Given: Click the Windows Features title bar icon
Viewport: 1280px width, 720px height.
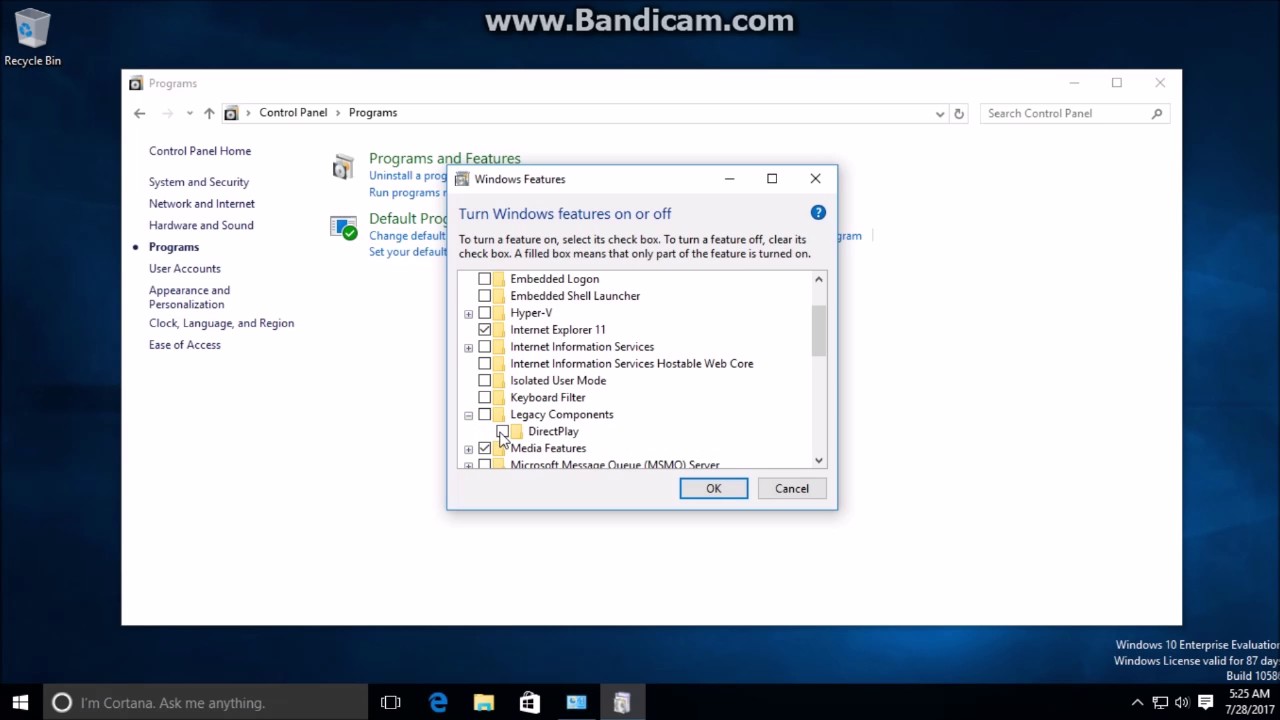Looking at the screenshot, I should point(461,179).
